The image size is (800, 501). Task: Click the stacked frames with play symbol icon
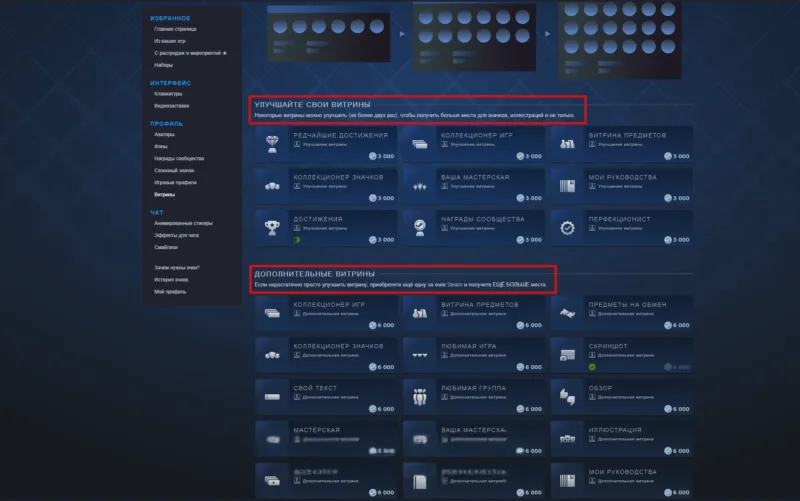[272, 481]
